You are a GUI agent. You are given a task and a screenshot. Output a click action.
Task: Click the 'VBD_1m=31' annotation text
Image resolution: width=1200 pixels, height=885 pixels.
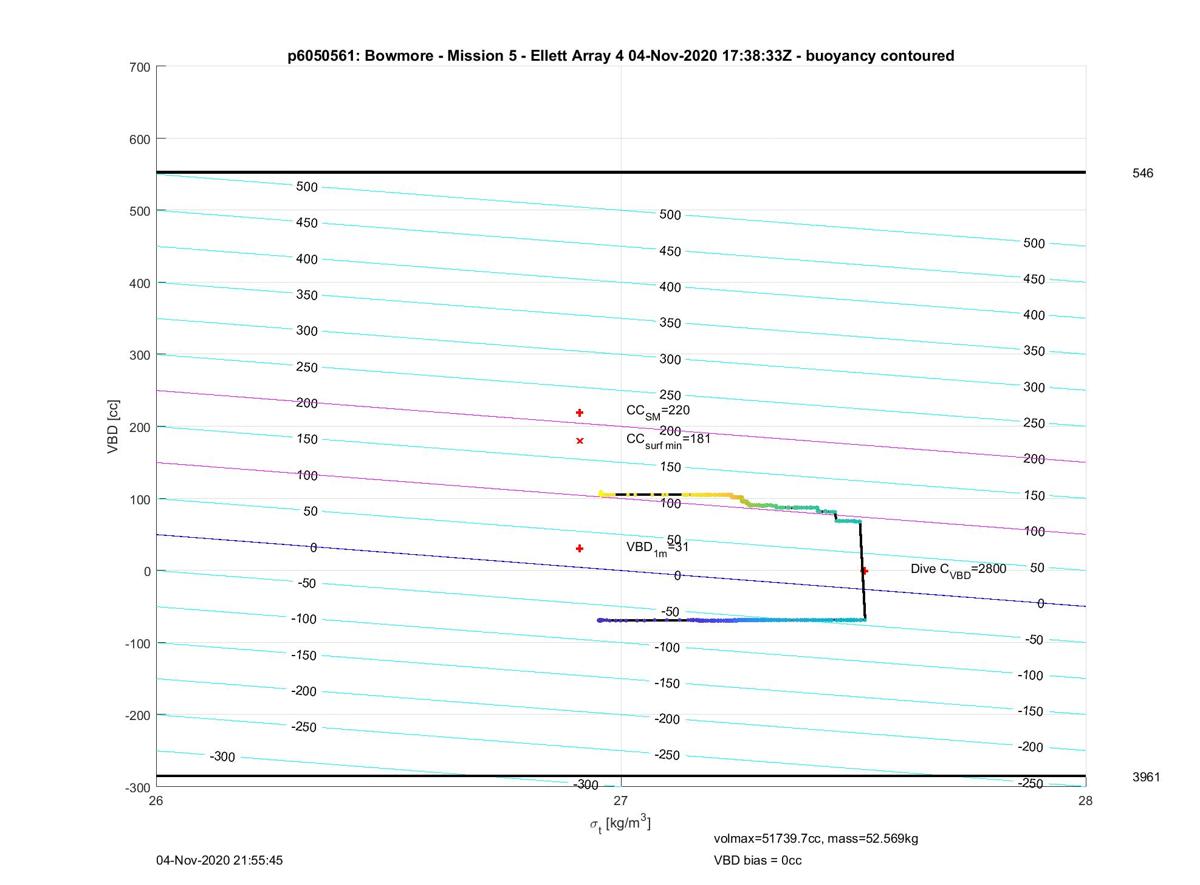(658, 548)
